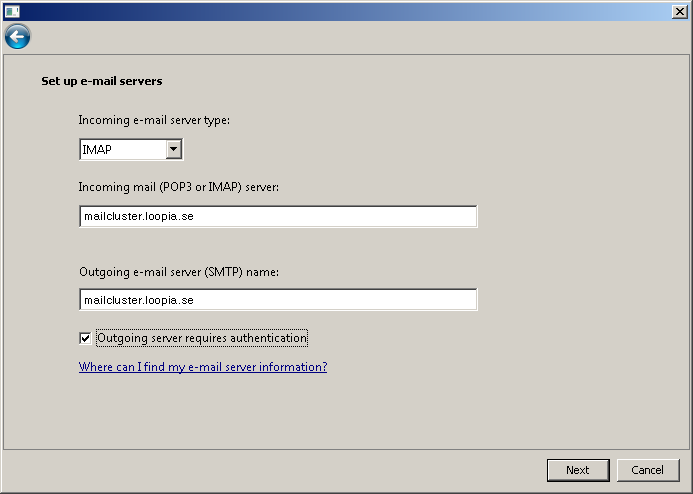Screen dimensions: 693x494
Task: Abort setup with the Cancel button
Action: (x=648, y=470)
